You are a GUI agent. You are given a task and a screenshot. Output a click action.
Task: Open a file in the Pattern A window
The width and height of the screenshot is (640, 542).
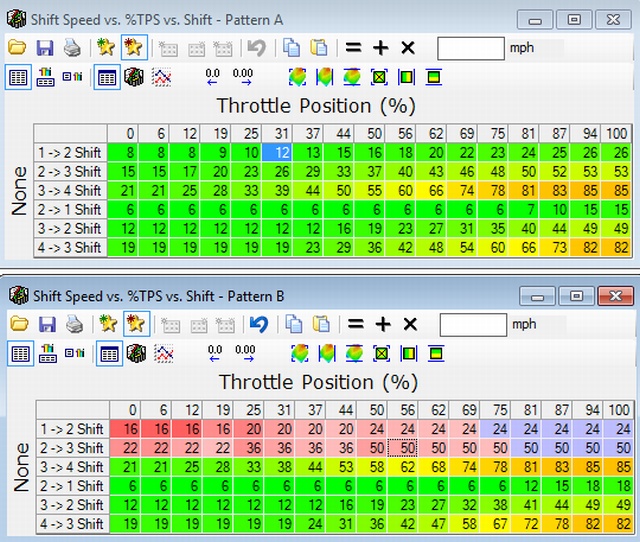tap(17, 47)
